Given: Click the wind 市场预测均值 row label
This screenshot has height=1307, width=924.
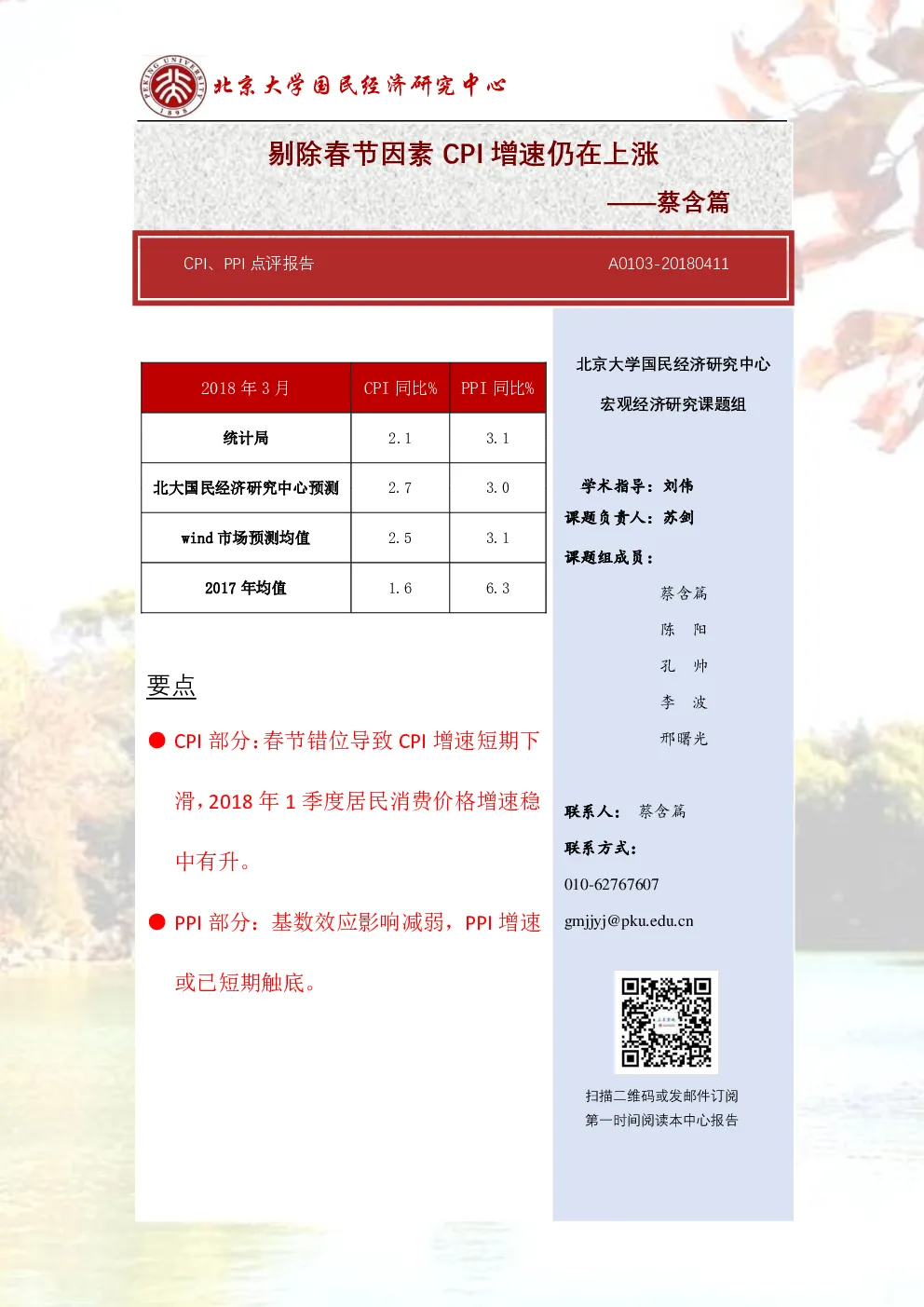Looking at the screenshot, I should 246,538.
